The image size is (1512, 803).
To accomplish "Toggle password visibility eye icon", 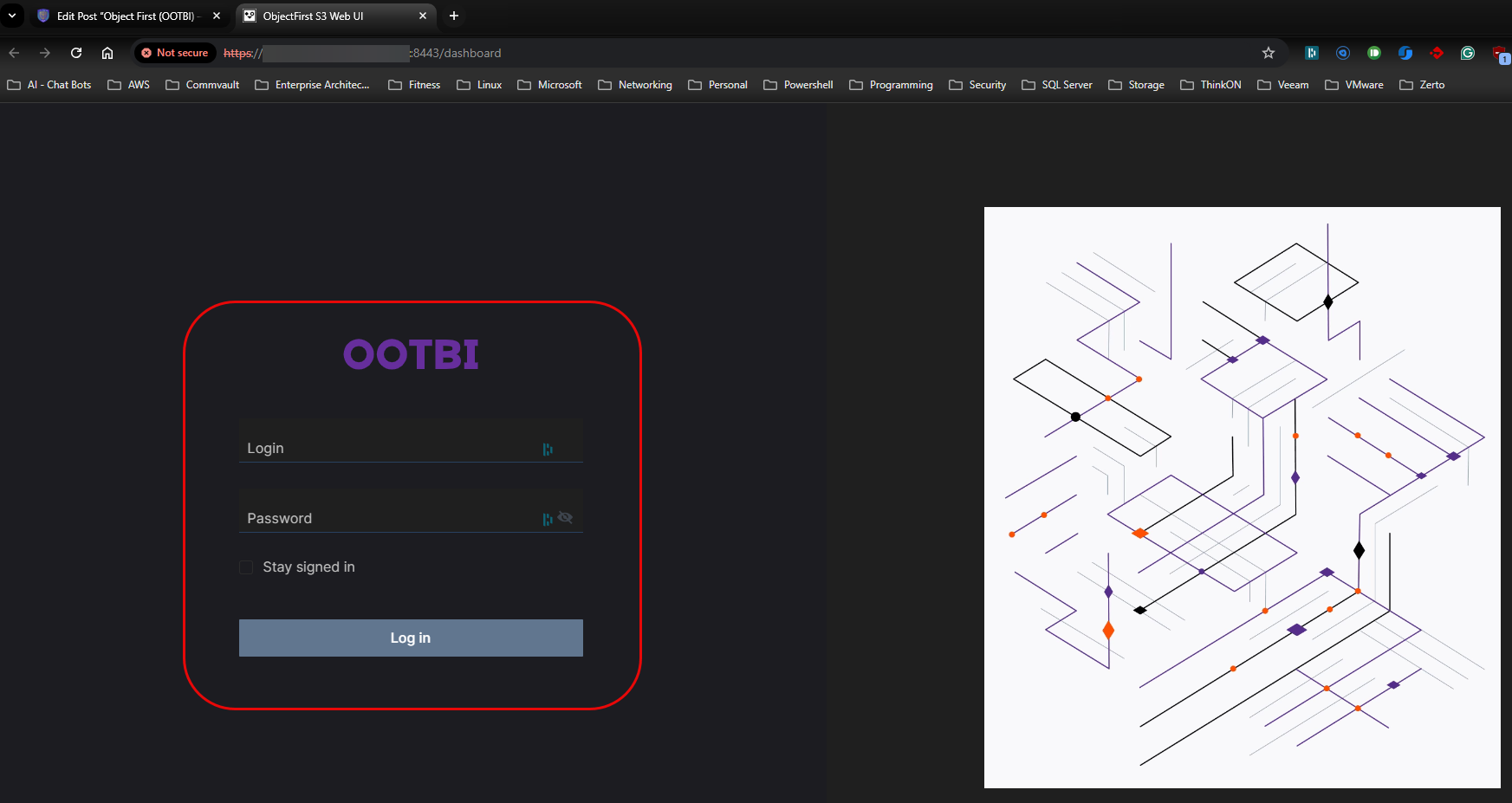I will tap(566, 518).
